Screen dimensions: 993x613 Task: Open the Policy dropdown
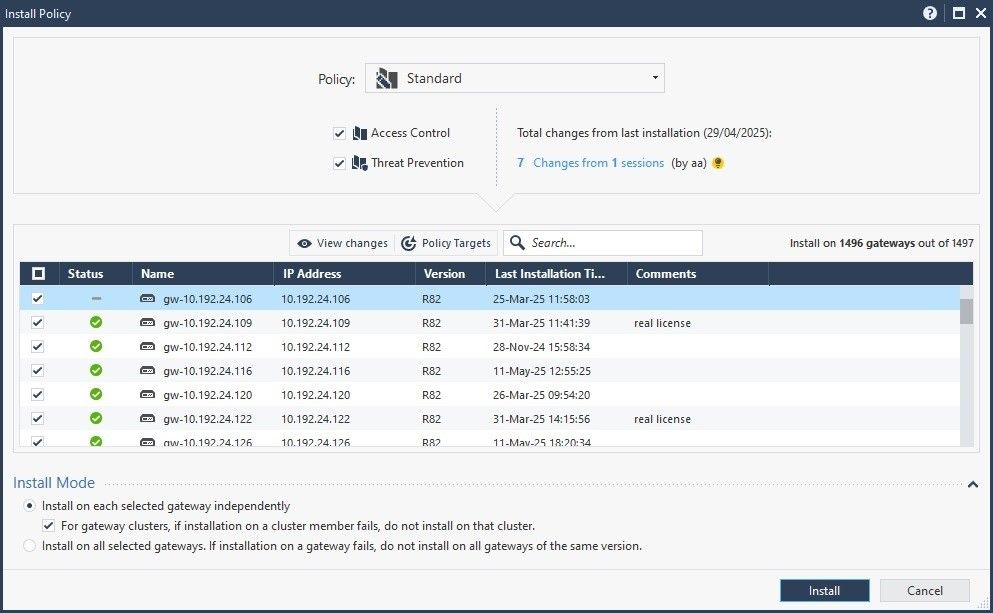coord(515,78)
